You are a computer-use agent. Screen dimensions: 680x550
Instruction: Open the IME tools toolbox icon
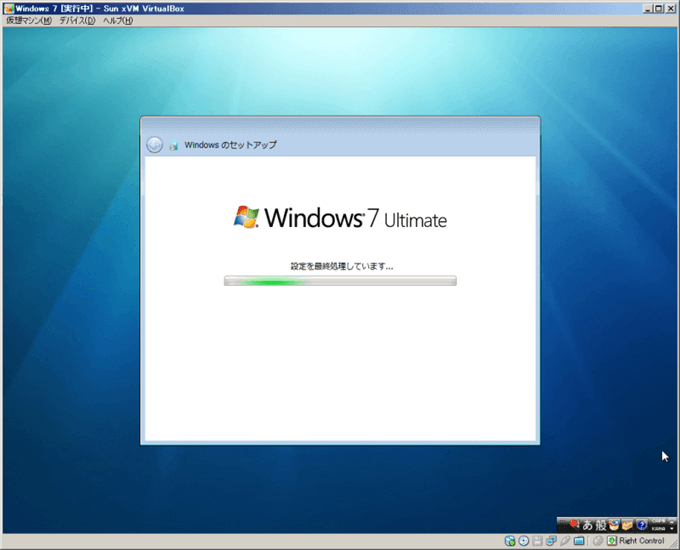point(627,524)
